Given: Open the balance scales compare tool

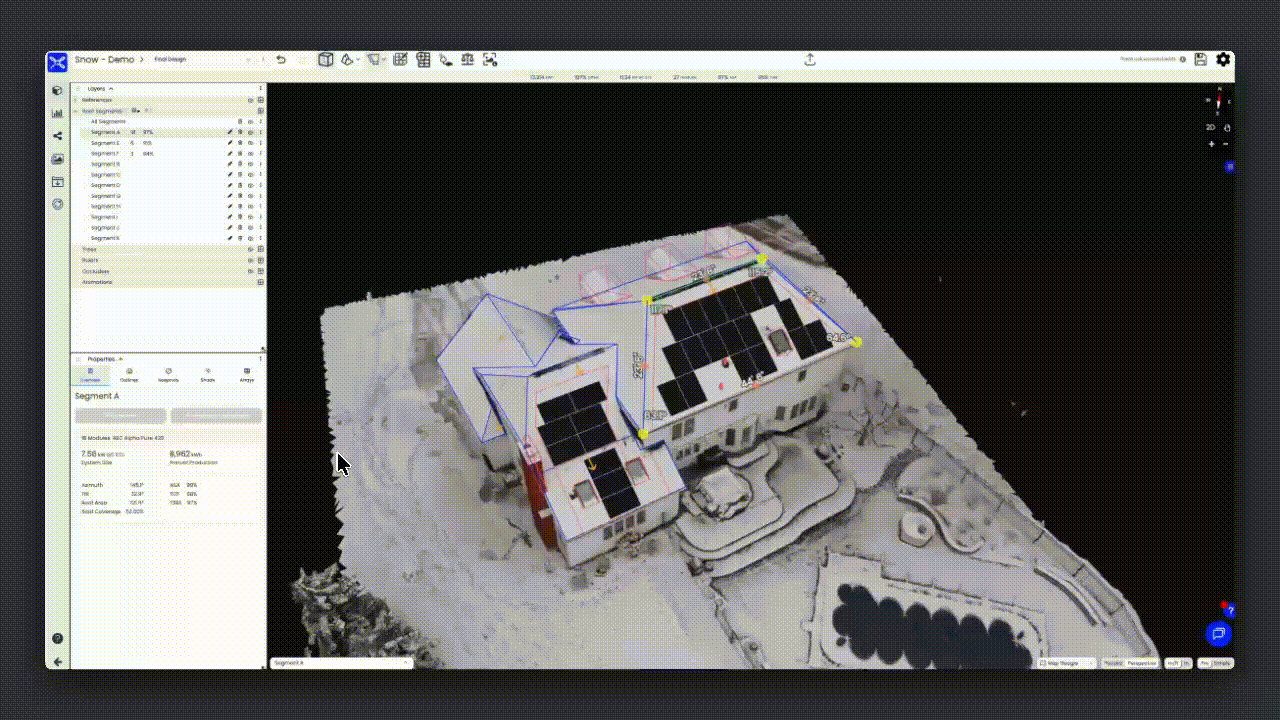Looking at the screenshot, I should pyautogui.click(x=467, y=60).
